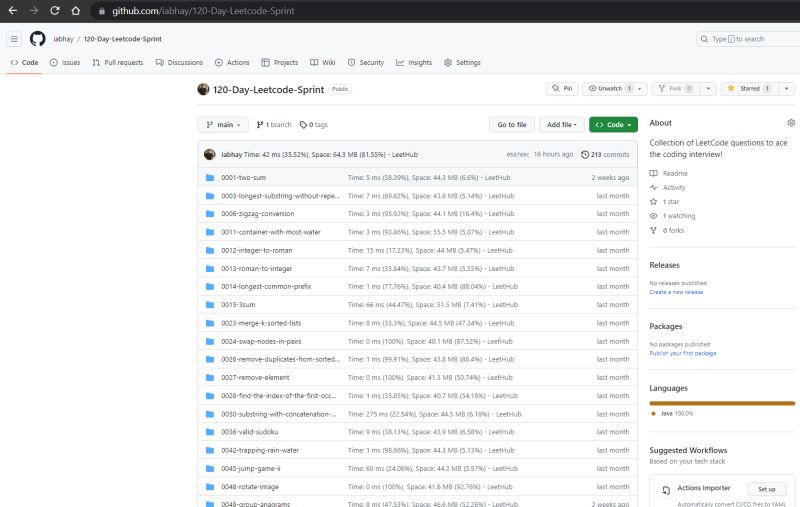
Task: Open browser home page icon
Action: coord(76,11)
